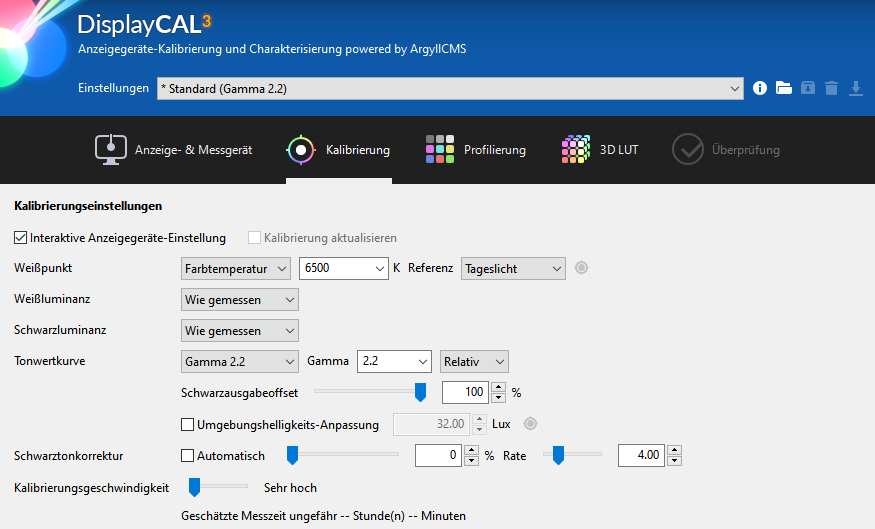The image size is (875, 529).
Task: Open the Gamma value 2.2 dropdown
Action: (394, 362)
